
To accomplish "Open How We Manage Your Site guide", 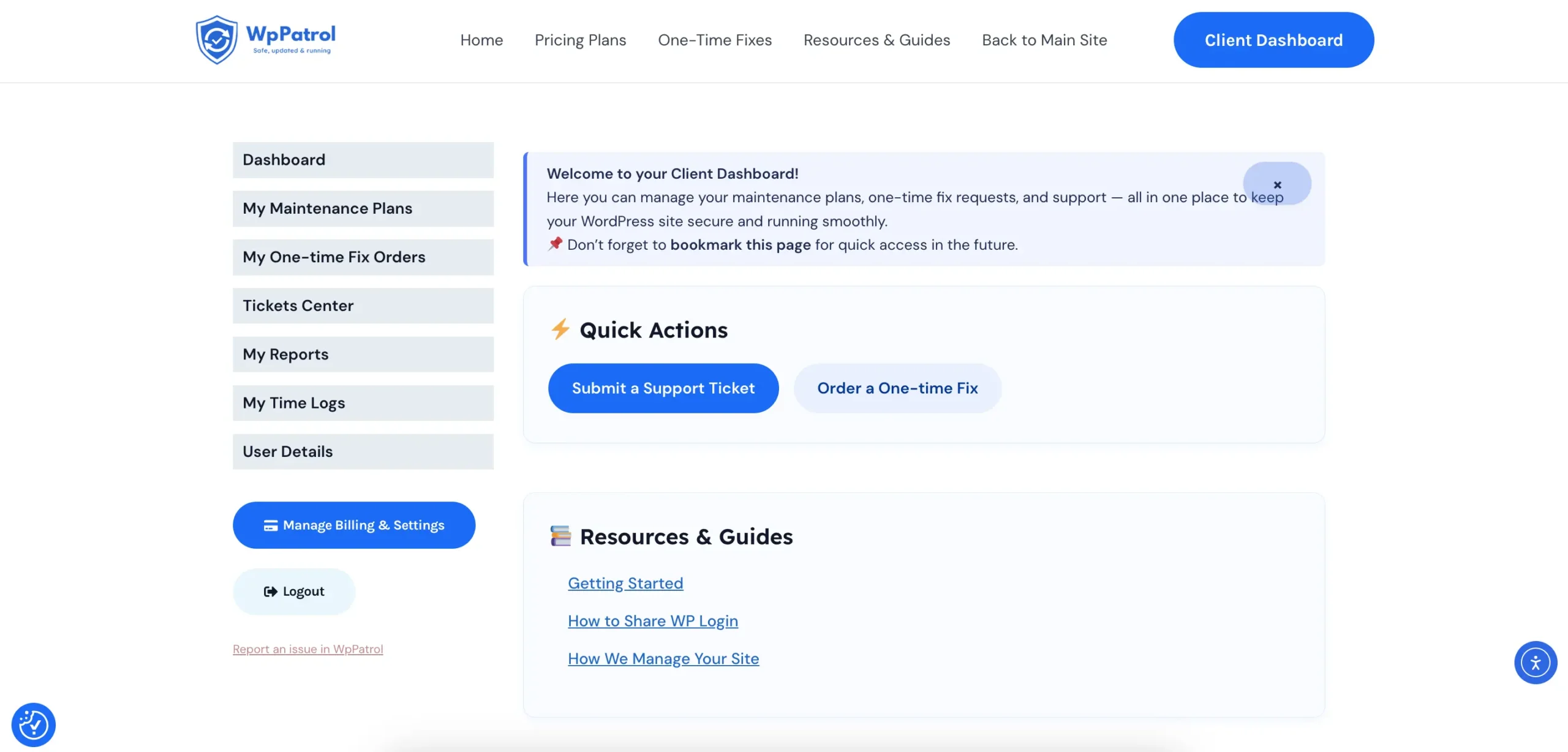I will (x=663, y=658).
